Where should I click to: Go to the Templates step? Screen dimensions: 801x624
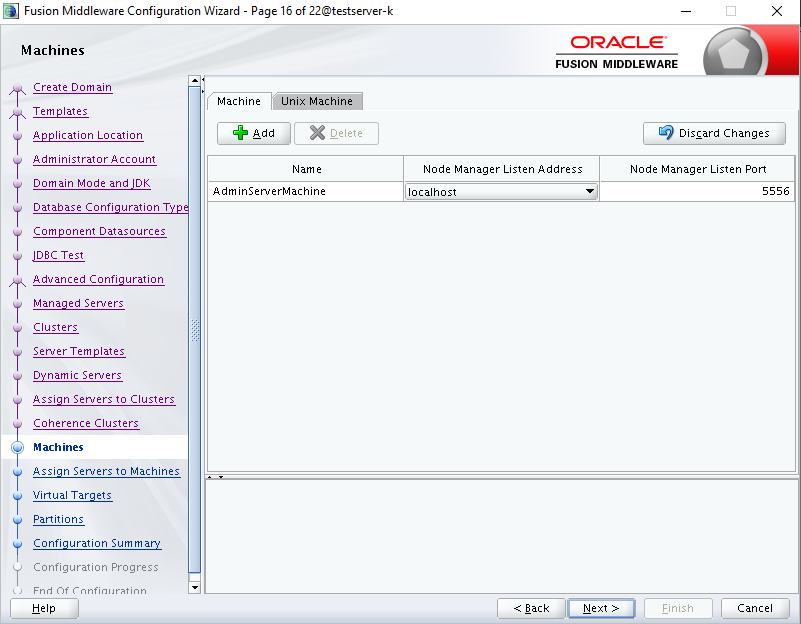[x=60, y=111]
